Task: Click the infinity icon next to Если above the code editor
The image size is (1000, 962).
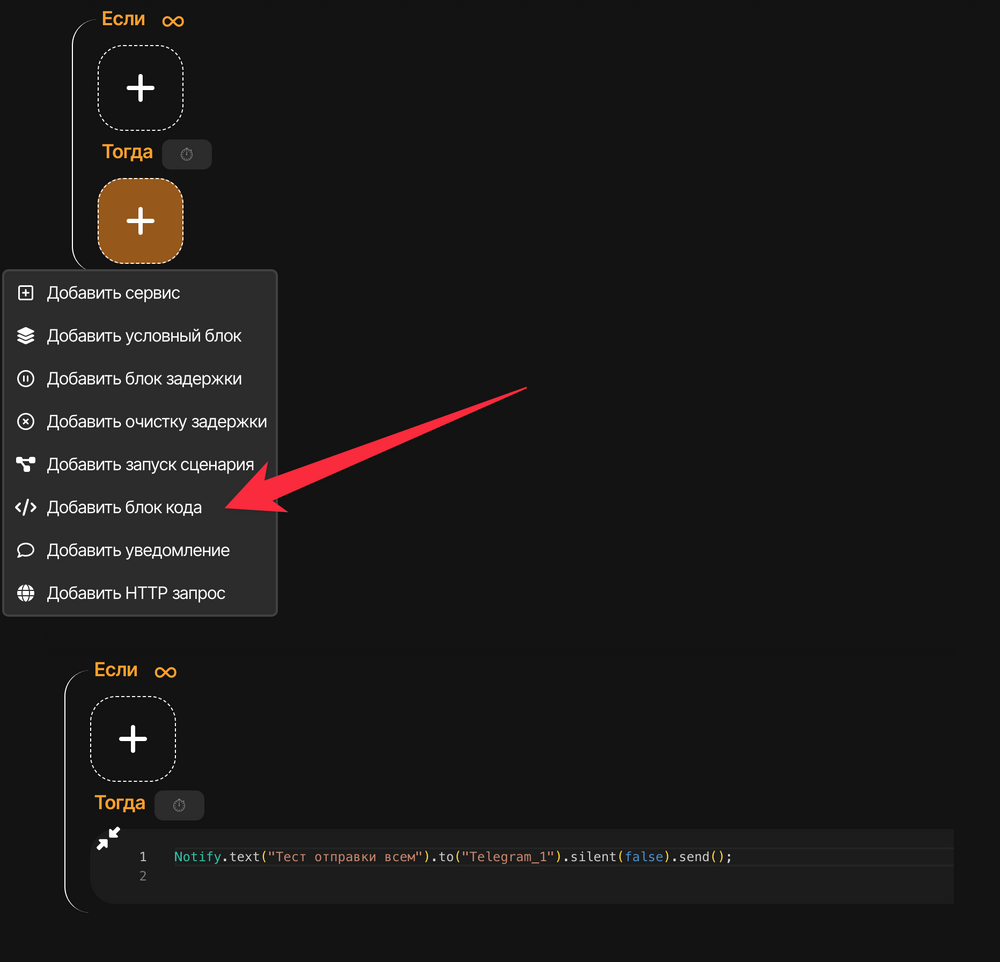Action: pos(165,671)
